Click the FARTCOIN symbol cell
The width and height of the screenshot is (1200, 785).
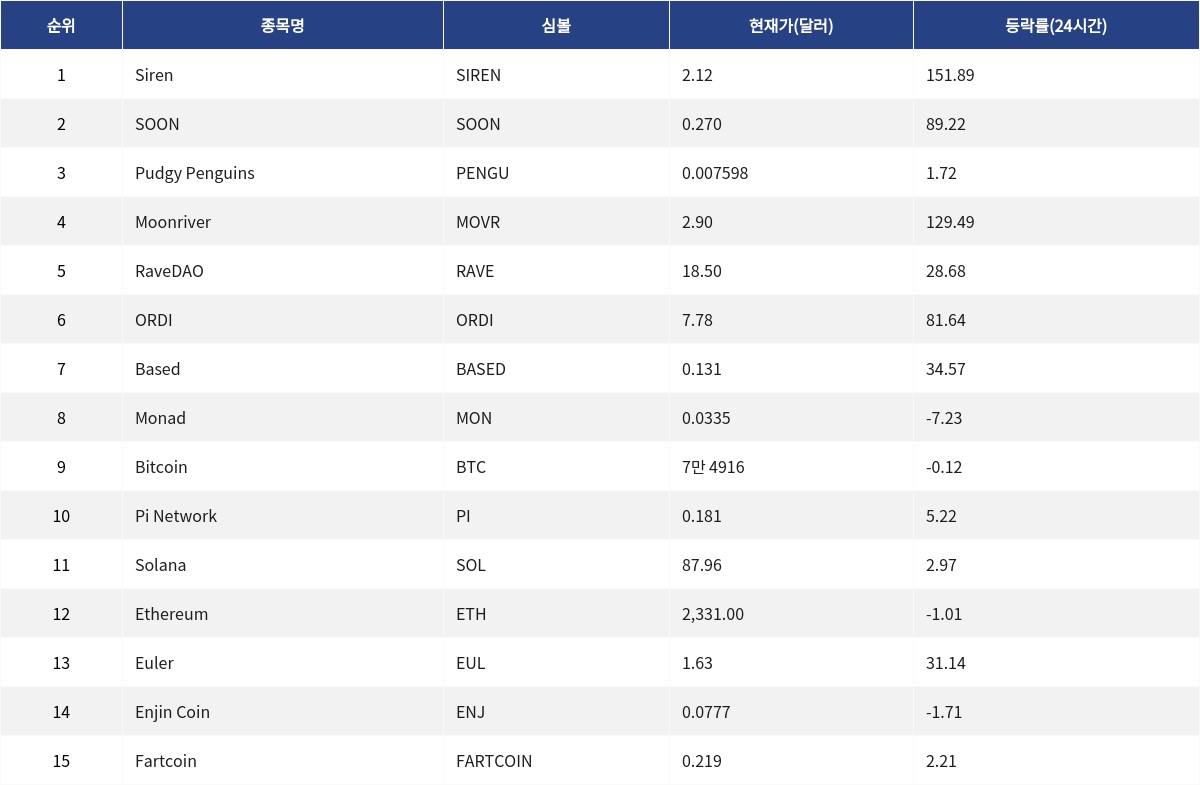pos(494,761)
